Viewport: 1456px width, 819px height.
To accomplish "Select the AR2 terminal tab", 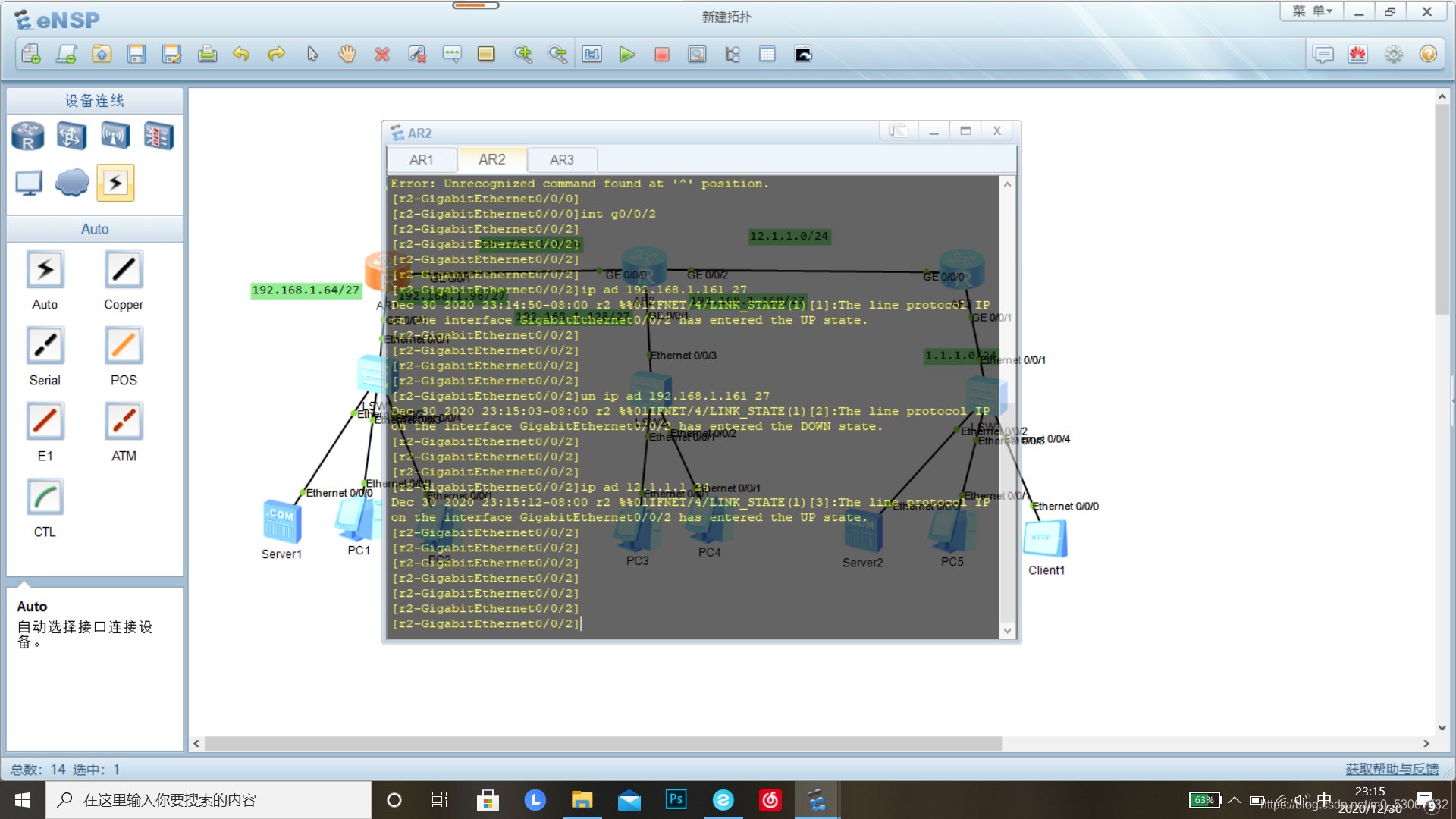I will click(492, 159).
